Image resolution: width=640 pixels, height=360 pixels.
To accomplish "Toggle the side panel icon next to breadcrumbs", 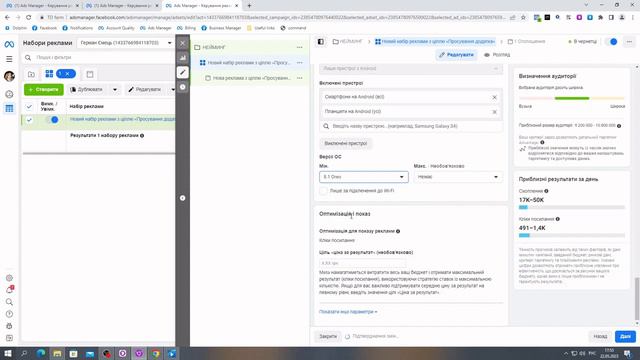I will (x=321, y=42).
